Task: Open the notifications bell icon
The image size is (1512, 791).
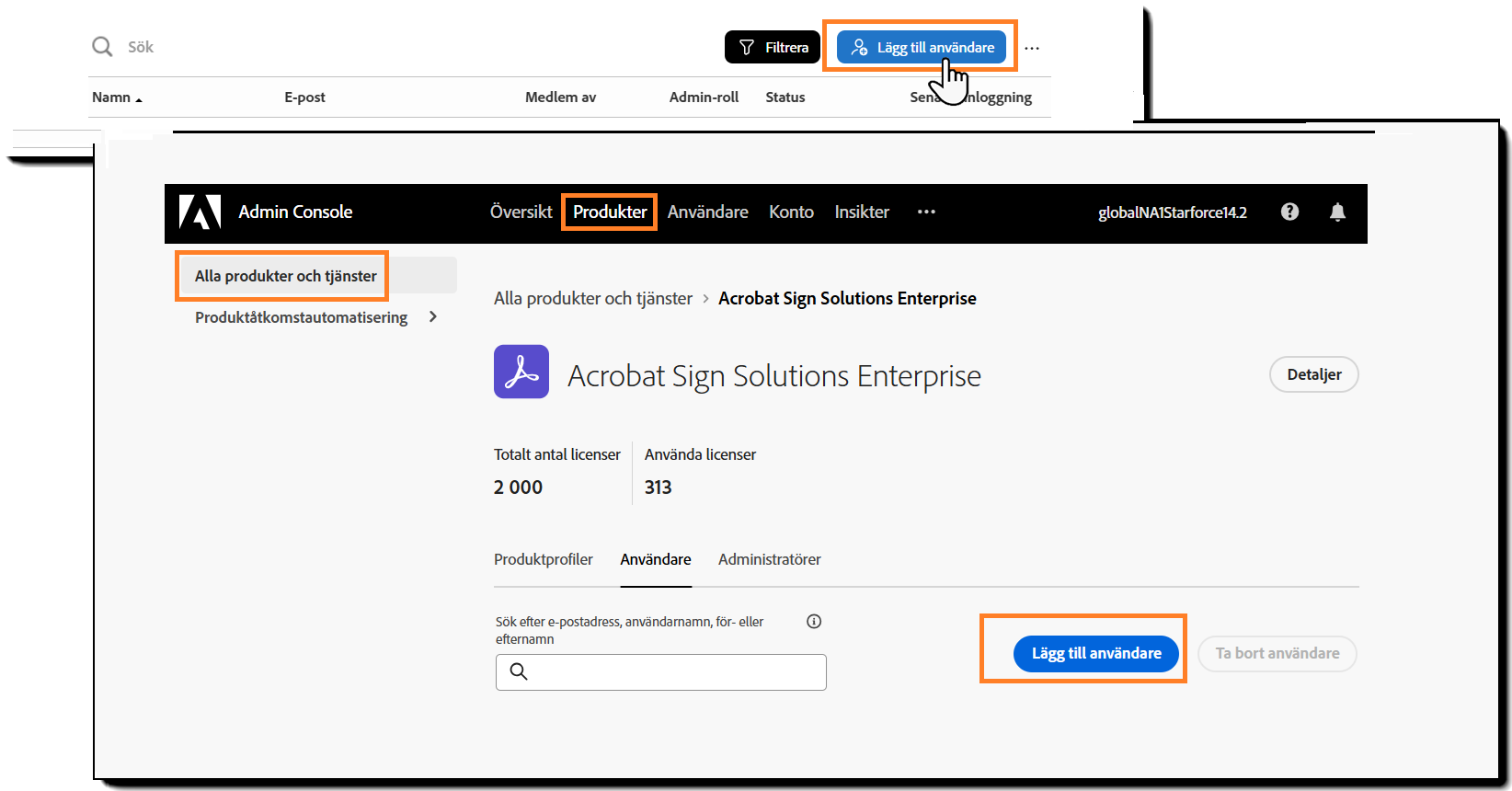Action: coord(1337,212)
